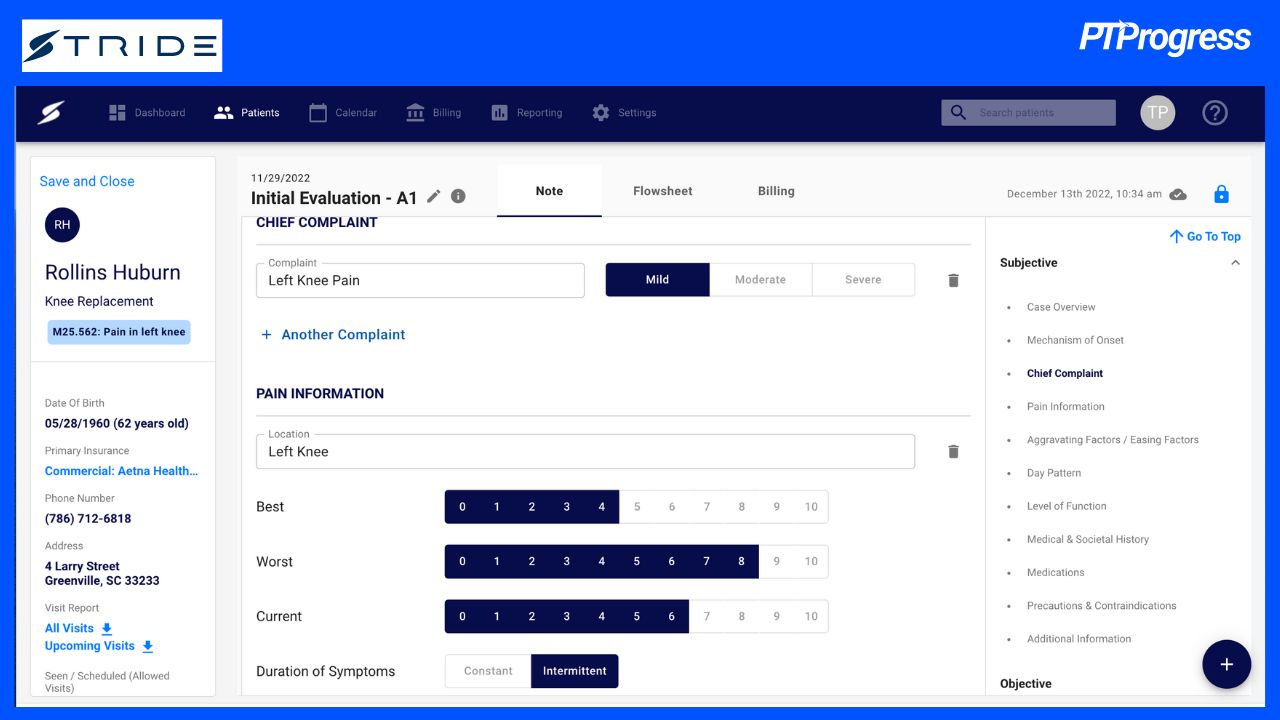Switch to the Flowsheet tab
This screenshot has width=1280, height=720.
tap(662, 191)
